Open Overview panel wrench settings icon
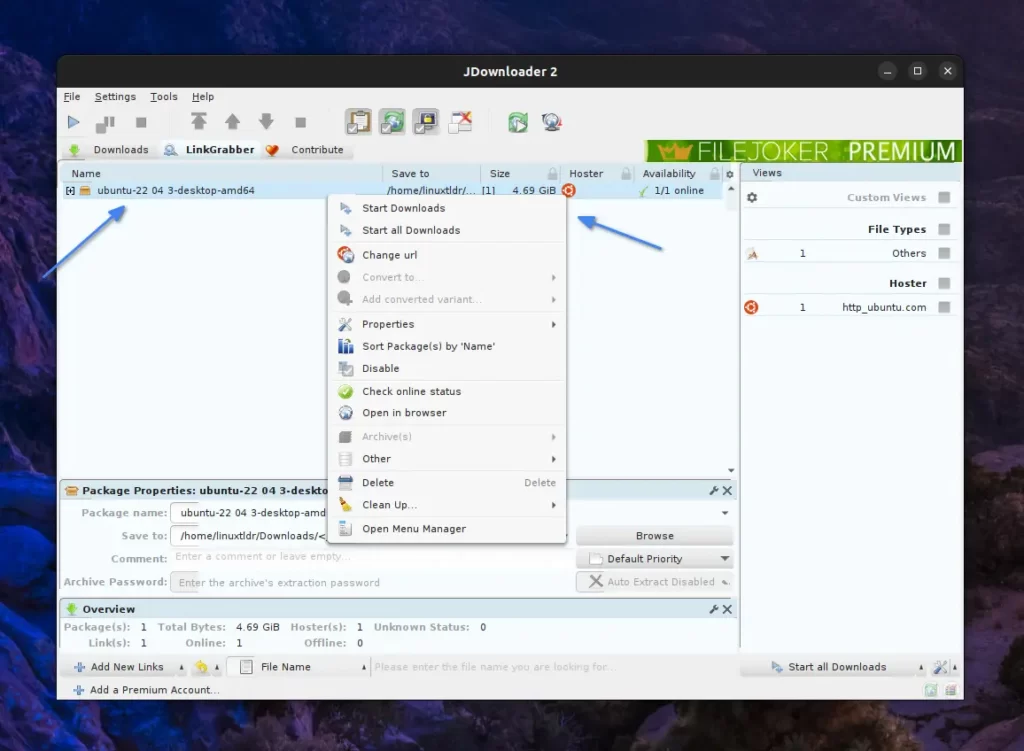This screenshot has height=751, width=1024. (x=714, y=609)
